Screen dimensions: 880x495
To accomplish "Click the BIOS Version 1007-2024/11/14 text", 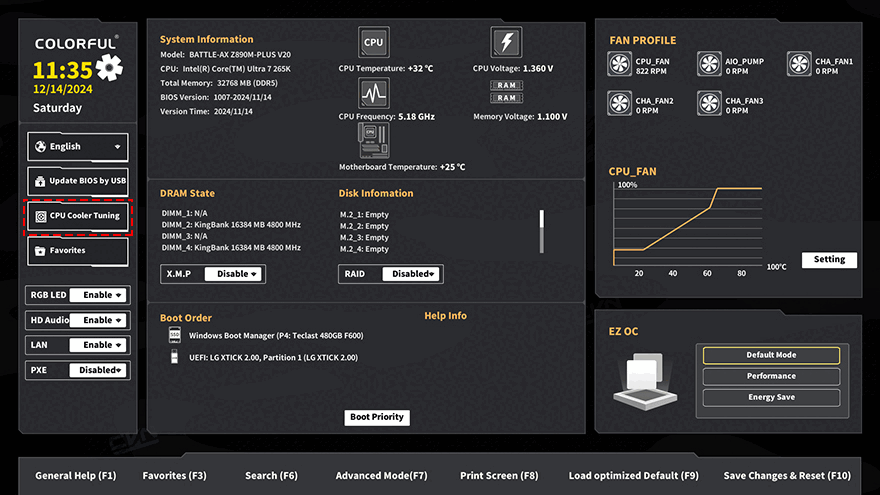I will click(x=216, y=97).
